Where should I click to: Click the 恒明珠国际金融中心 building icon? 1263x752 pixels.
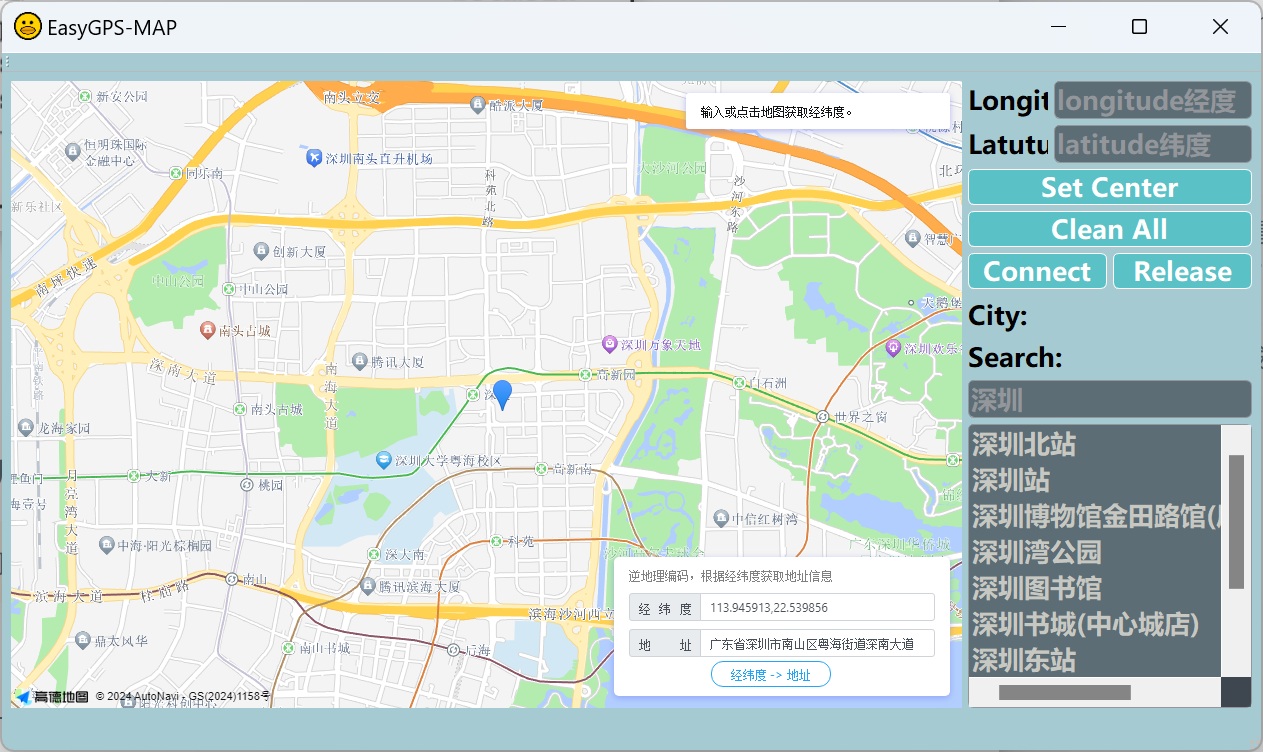(x=73, y=151)
